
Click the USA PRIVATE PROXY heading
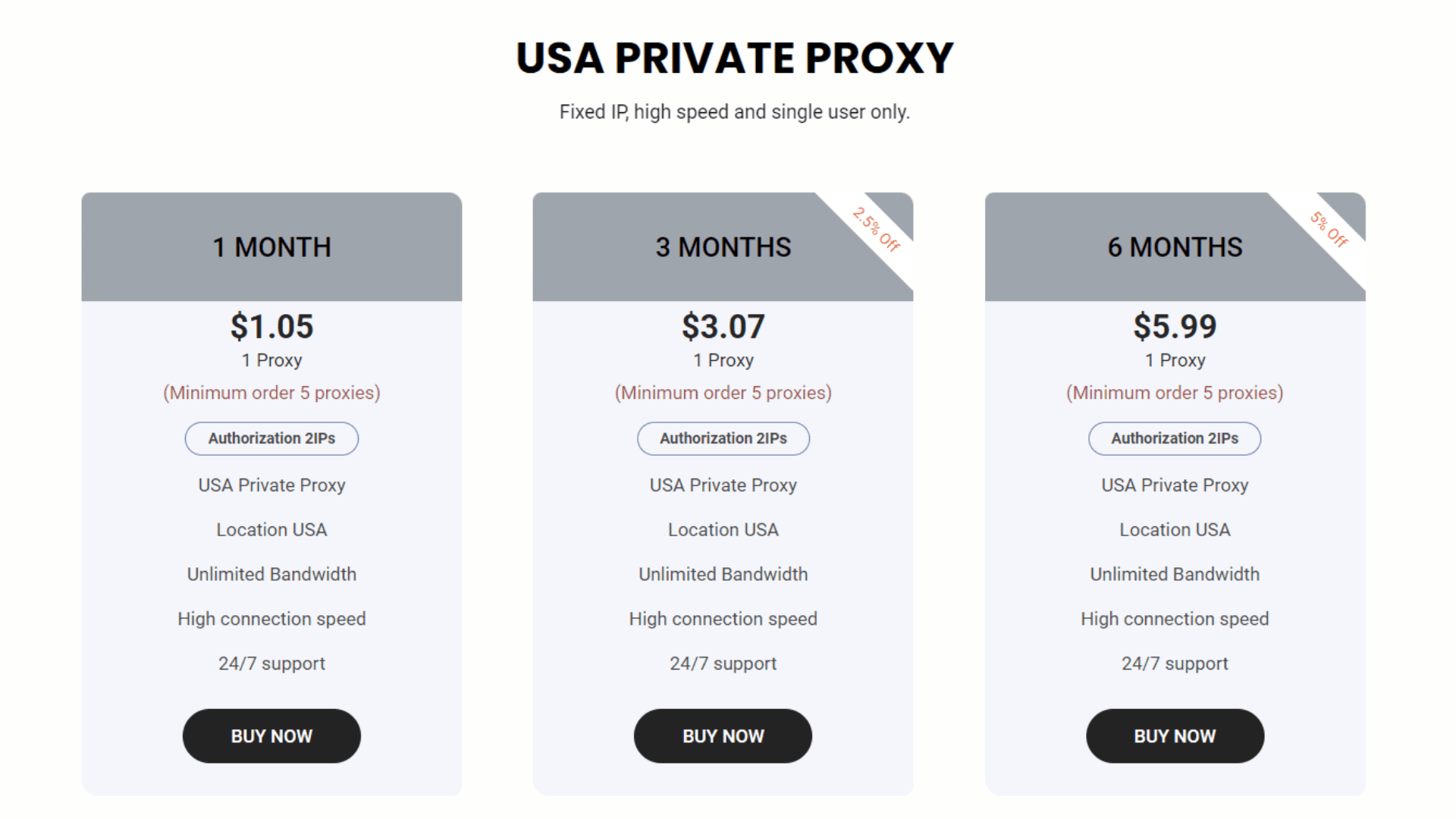point(734,58)
